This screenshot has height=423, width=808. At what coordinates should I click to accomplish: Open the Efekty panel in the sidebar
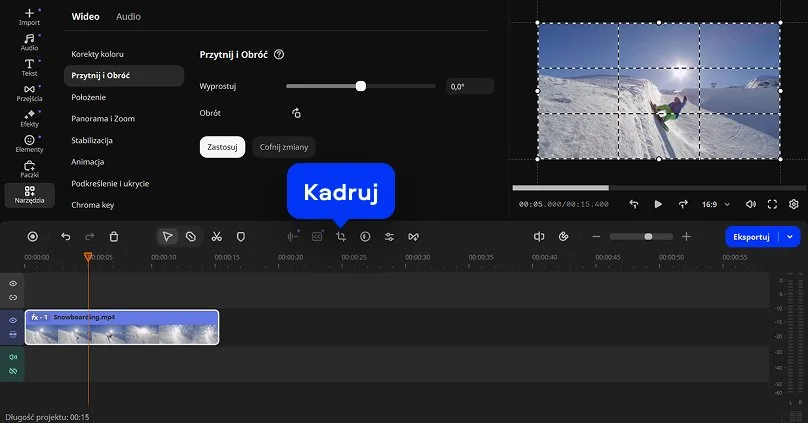click(x=29, y=119)
